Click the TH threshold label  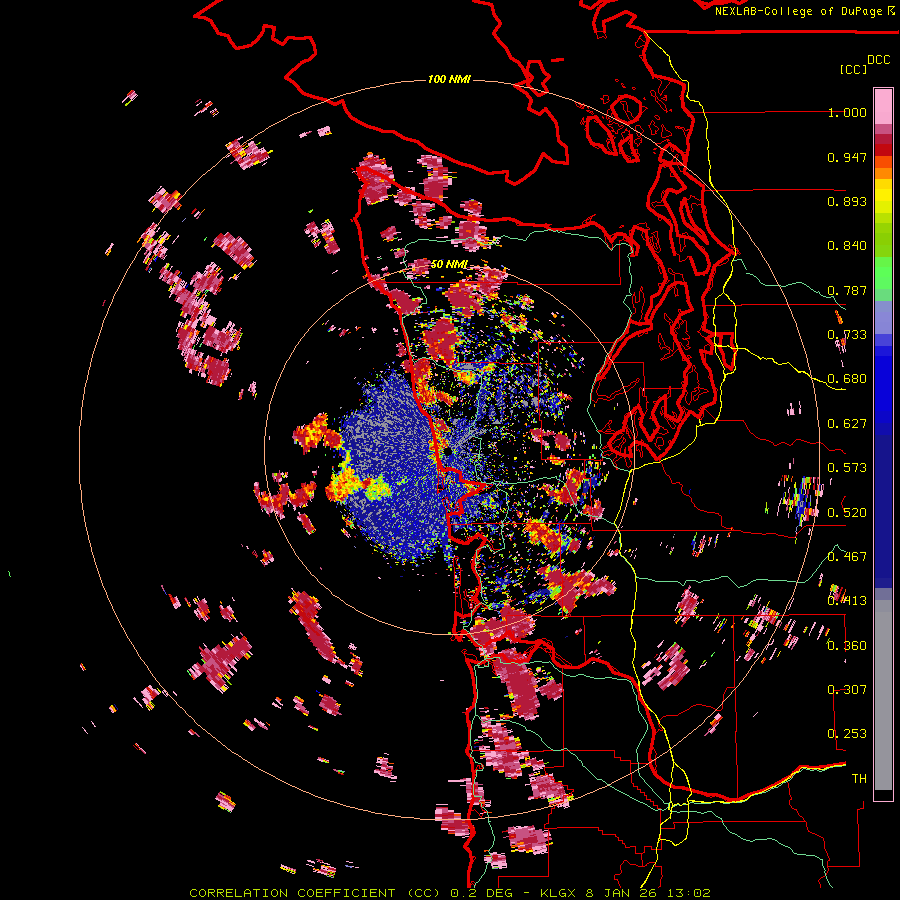point(859,779)
